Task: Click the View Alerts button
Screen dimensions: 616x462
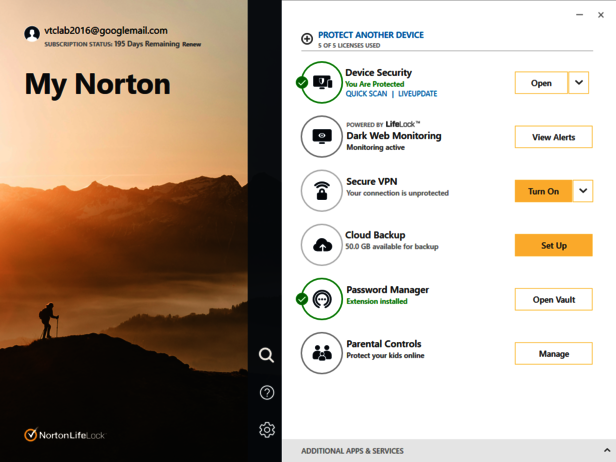Action: 553,137
